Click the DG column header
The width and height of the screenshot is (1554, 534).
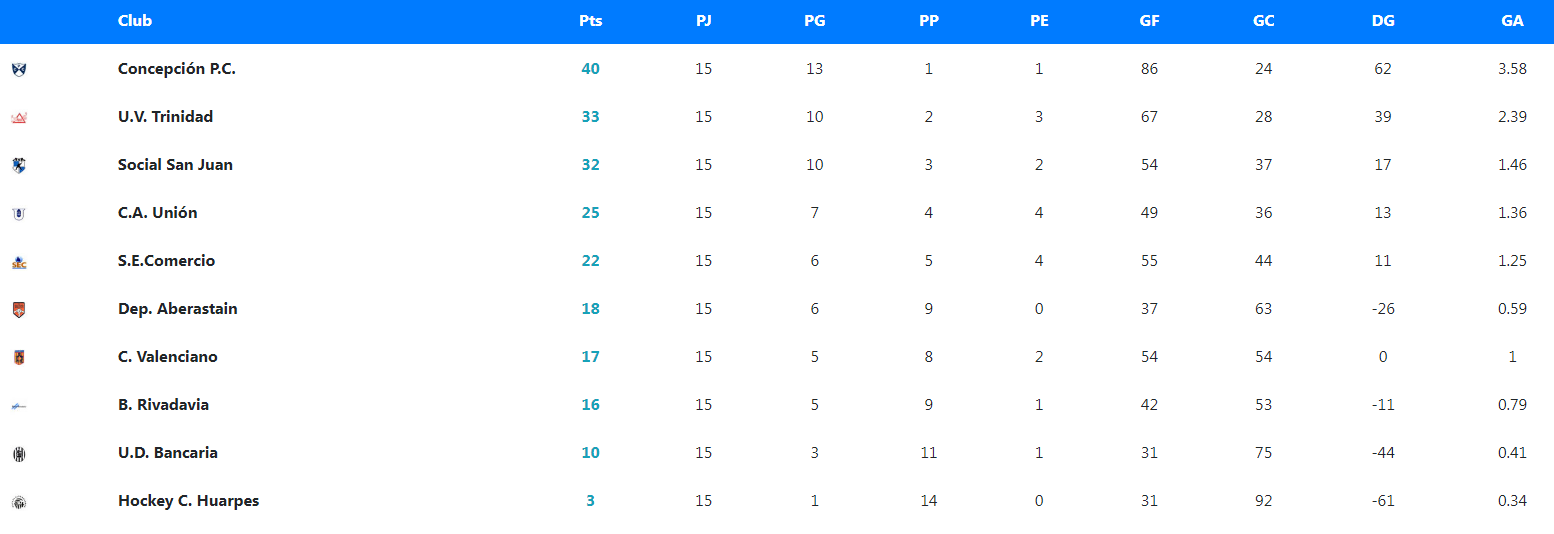point(1383,21)
